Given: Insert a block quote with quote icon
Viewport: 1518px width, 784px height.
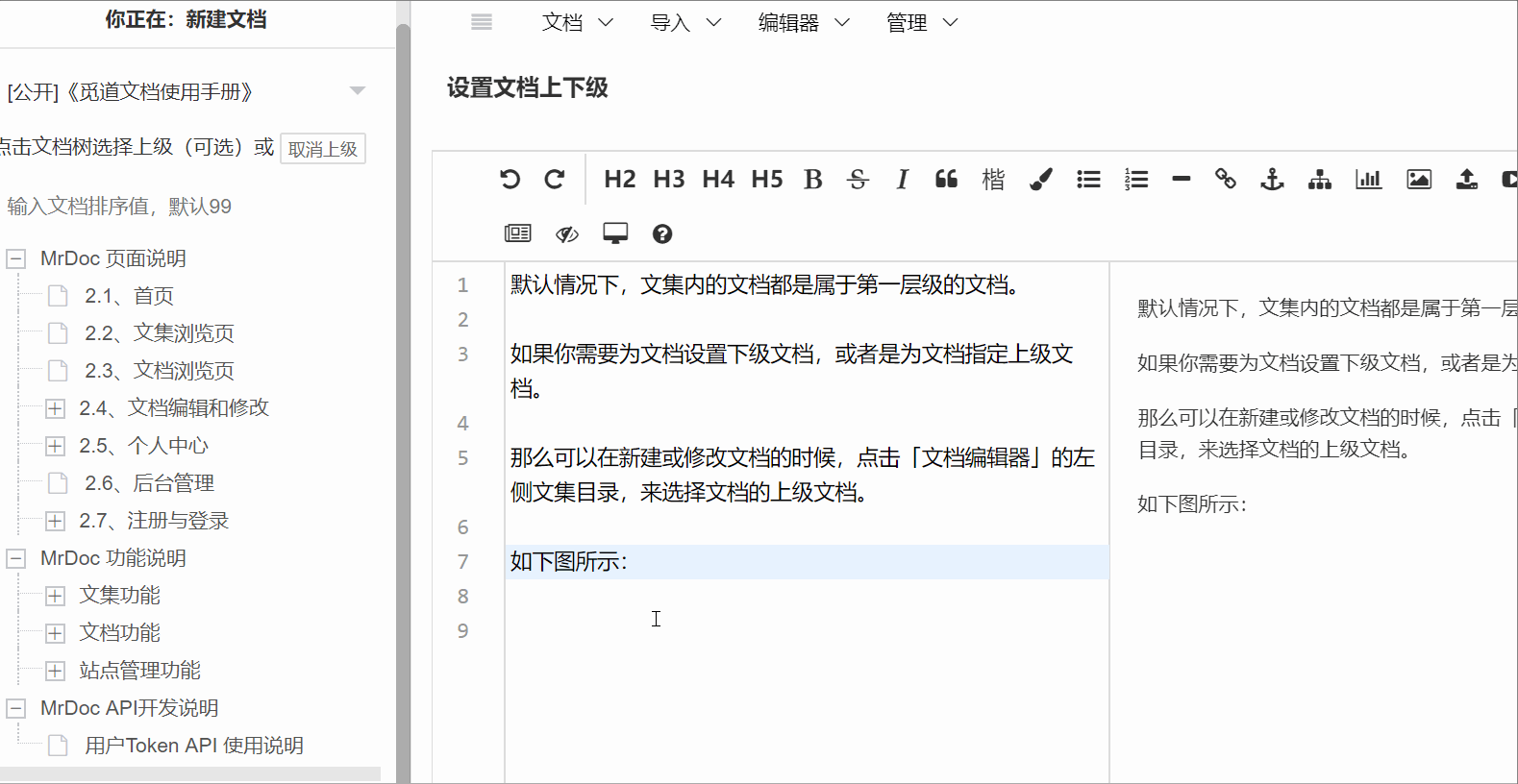Looking at the screenshot, I should [x=946, y=180].
